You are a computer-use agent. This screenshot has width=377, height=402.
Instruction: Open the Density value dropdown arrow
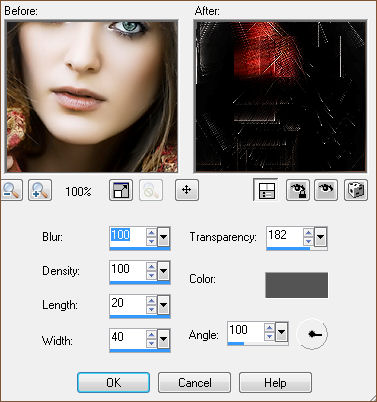point(163,271)
